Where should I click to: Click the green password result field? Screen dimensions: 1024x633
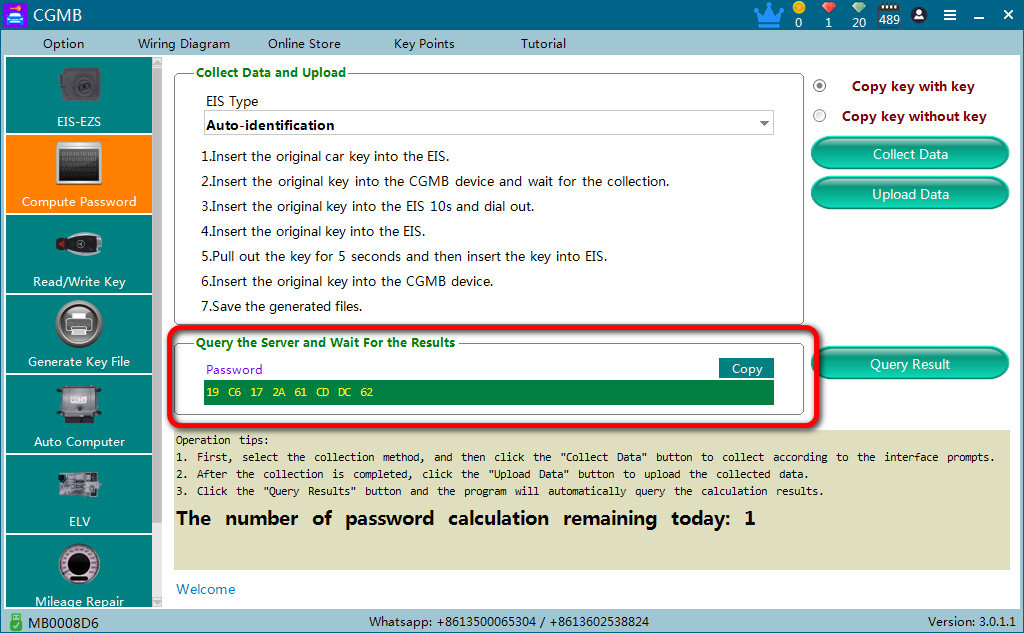pos(488,392)
